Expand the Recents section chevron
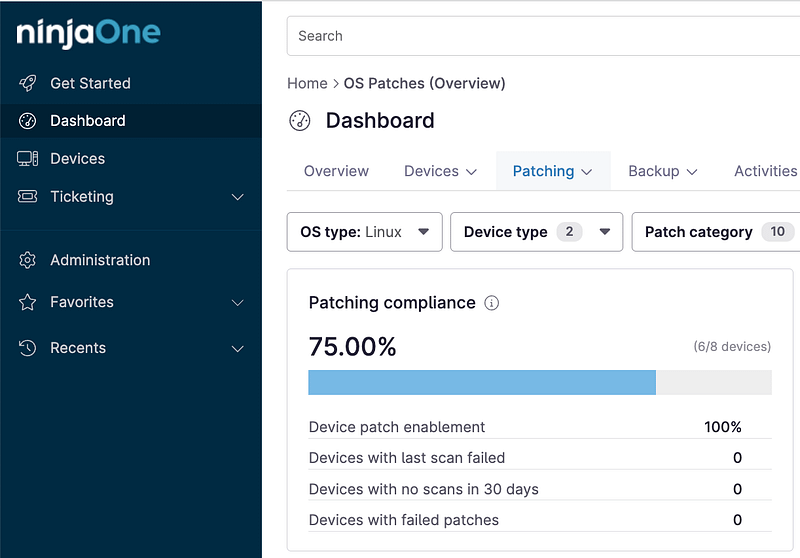Viewport: 800px width, 558px height. tap(237, 349)
